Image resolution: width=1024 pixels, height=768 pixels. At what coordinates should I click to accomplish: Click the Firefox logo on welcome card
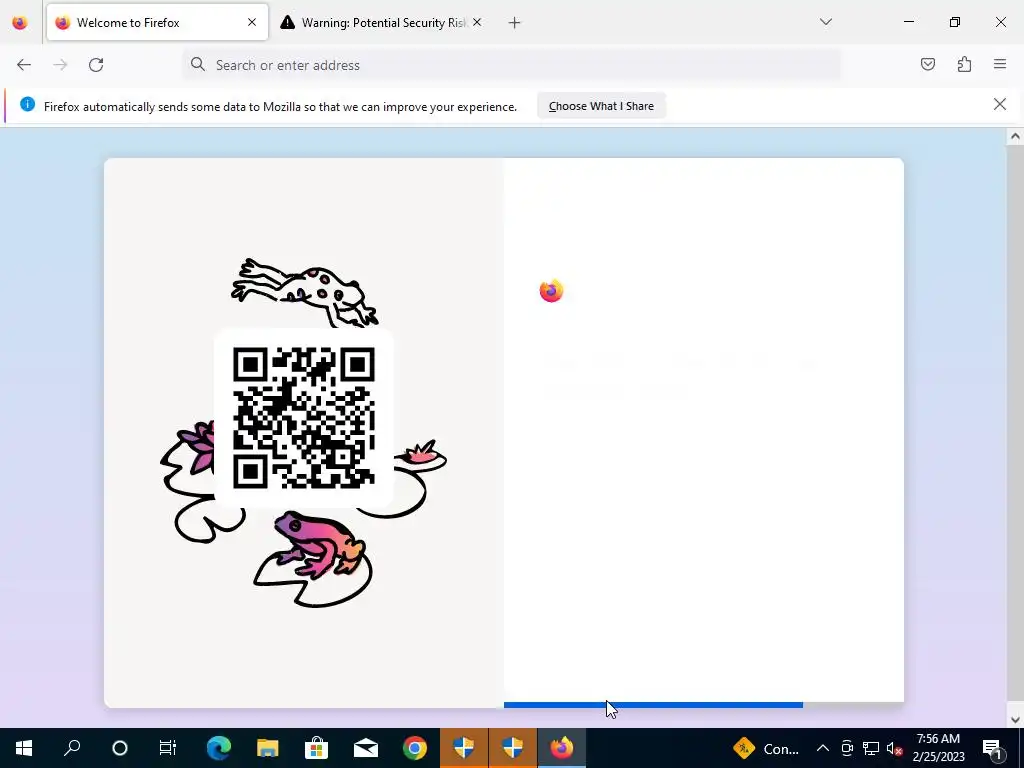(x=551, y=291)
